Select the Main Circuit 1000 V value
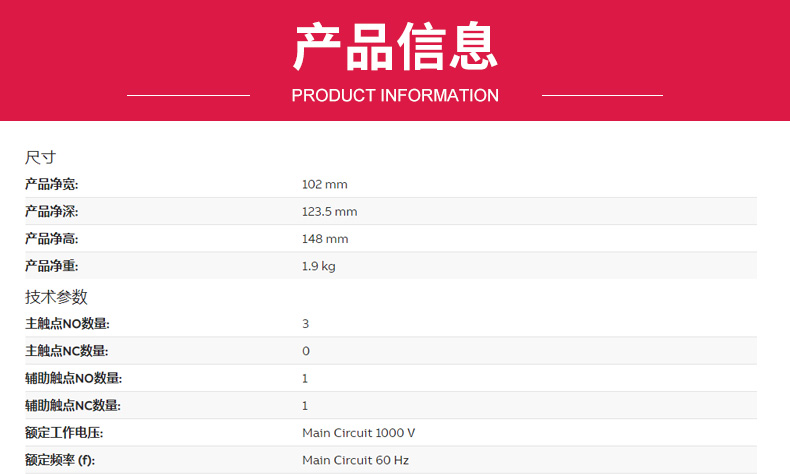 (x=358, y=433)
